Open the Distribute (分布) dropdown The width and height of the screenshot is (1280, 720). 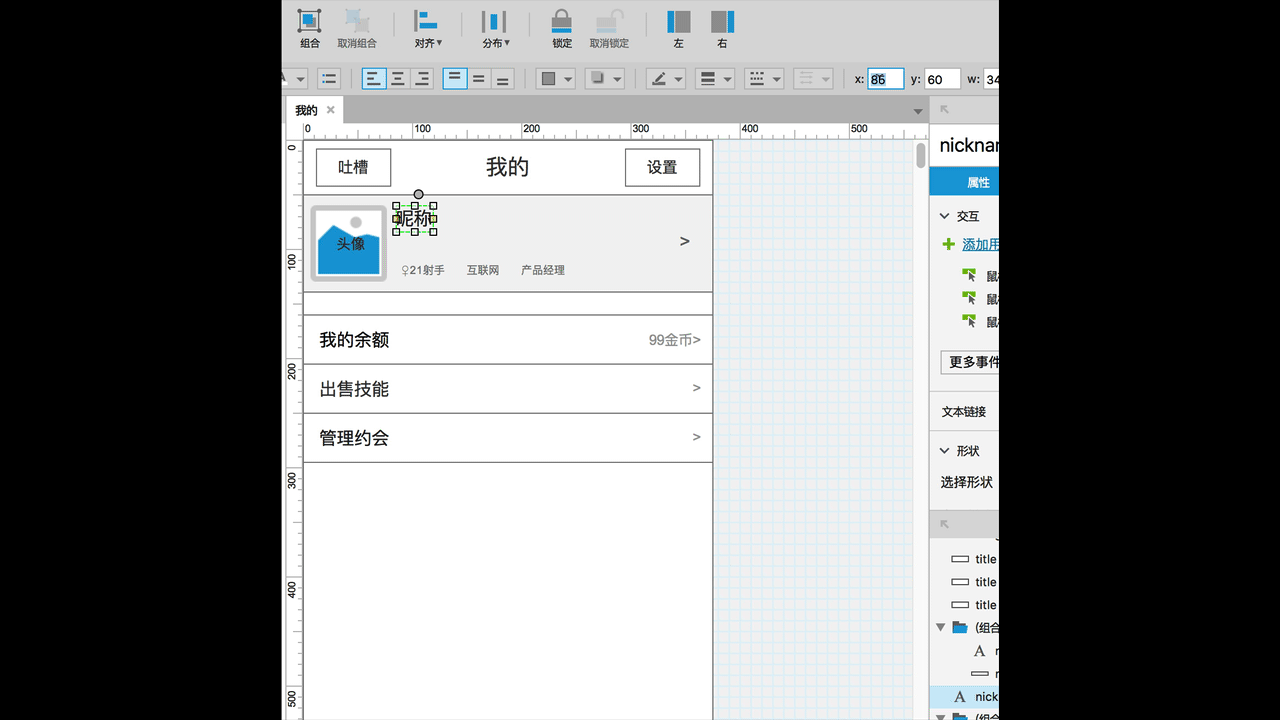pyautogui.click(x=495, y=27)
